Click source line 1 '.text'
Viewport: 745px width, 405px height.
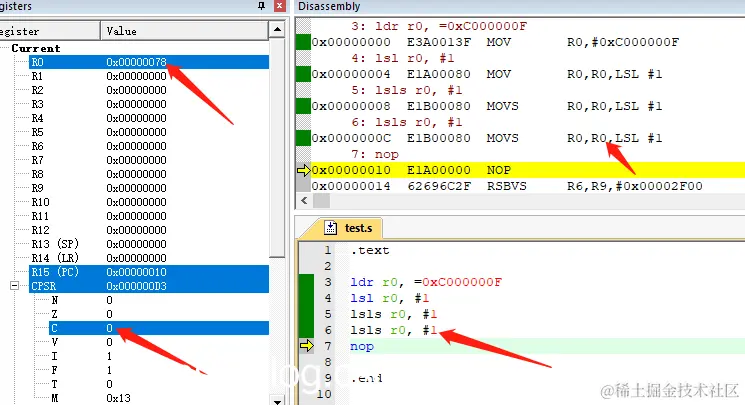pos(370,250)
